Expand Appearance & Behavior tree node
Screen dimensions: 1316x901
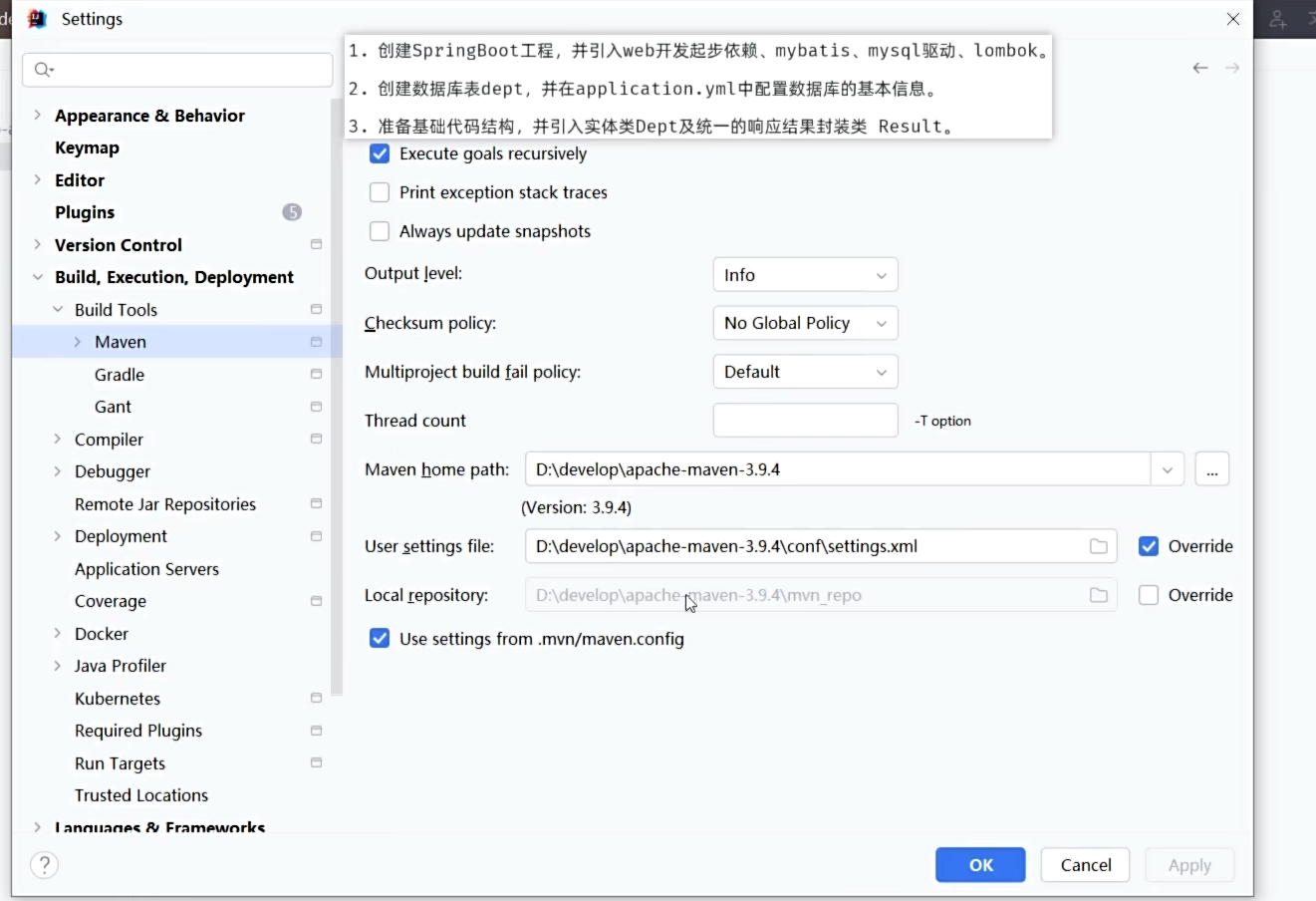(x=37, y=115)
